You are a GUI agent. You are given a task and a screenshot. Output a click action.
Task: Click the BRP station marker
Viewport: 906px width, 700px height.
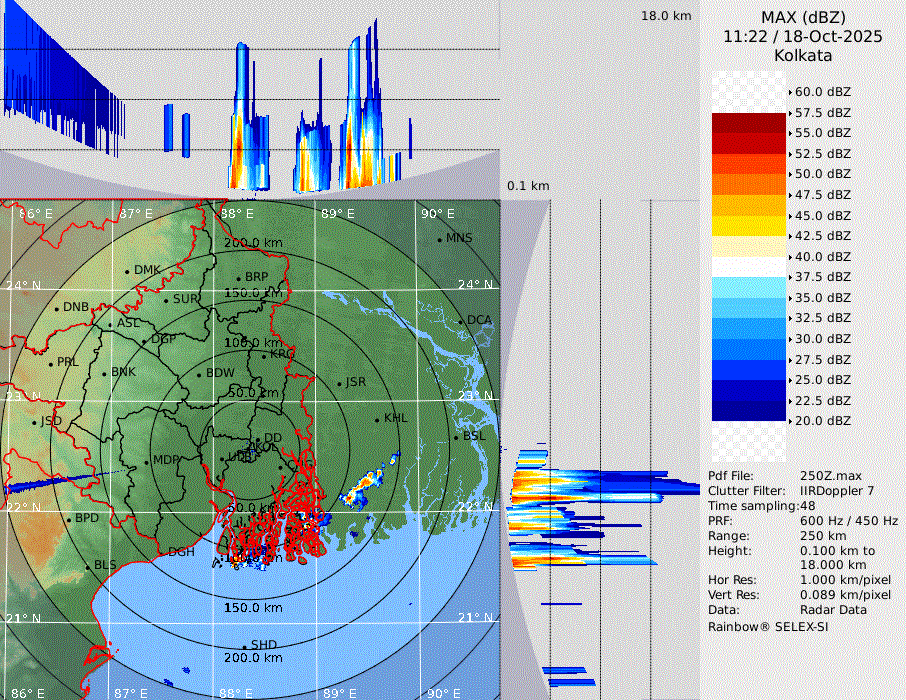pos(239,278)
